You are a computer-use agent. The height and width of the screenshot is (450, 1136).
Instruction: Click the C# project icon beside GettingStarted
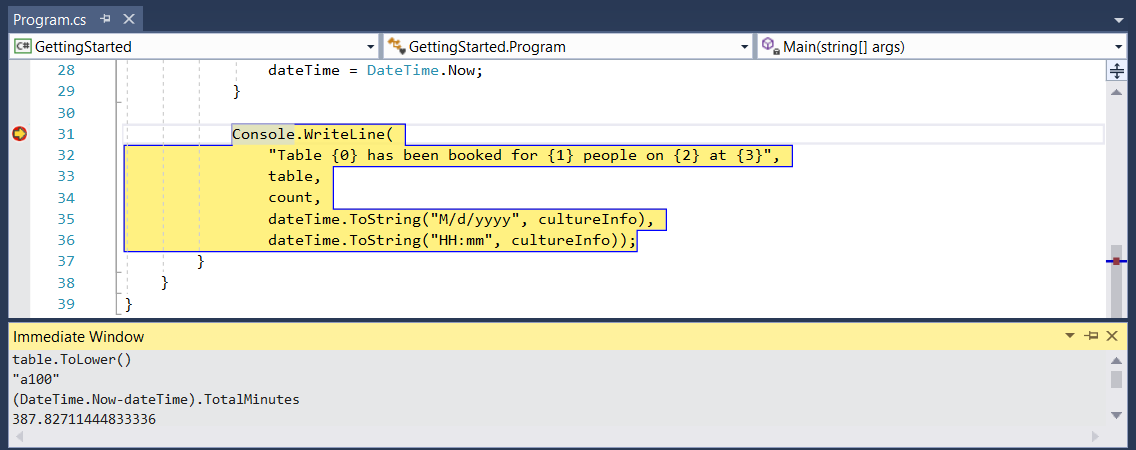click(x=22, y=47)
